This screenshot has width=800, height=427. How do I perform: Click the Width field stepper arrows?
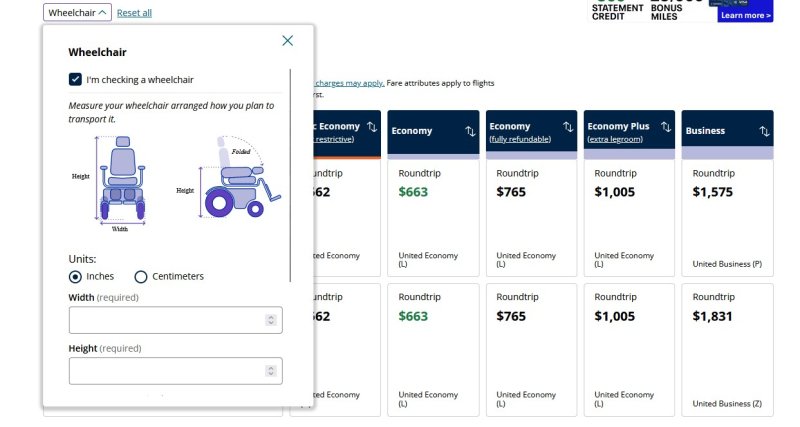(x=271, y=320)
